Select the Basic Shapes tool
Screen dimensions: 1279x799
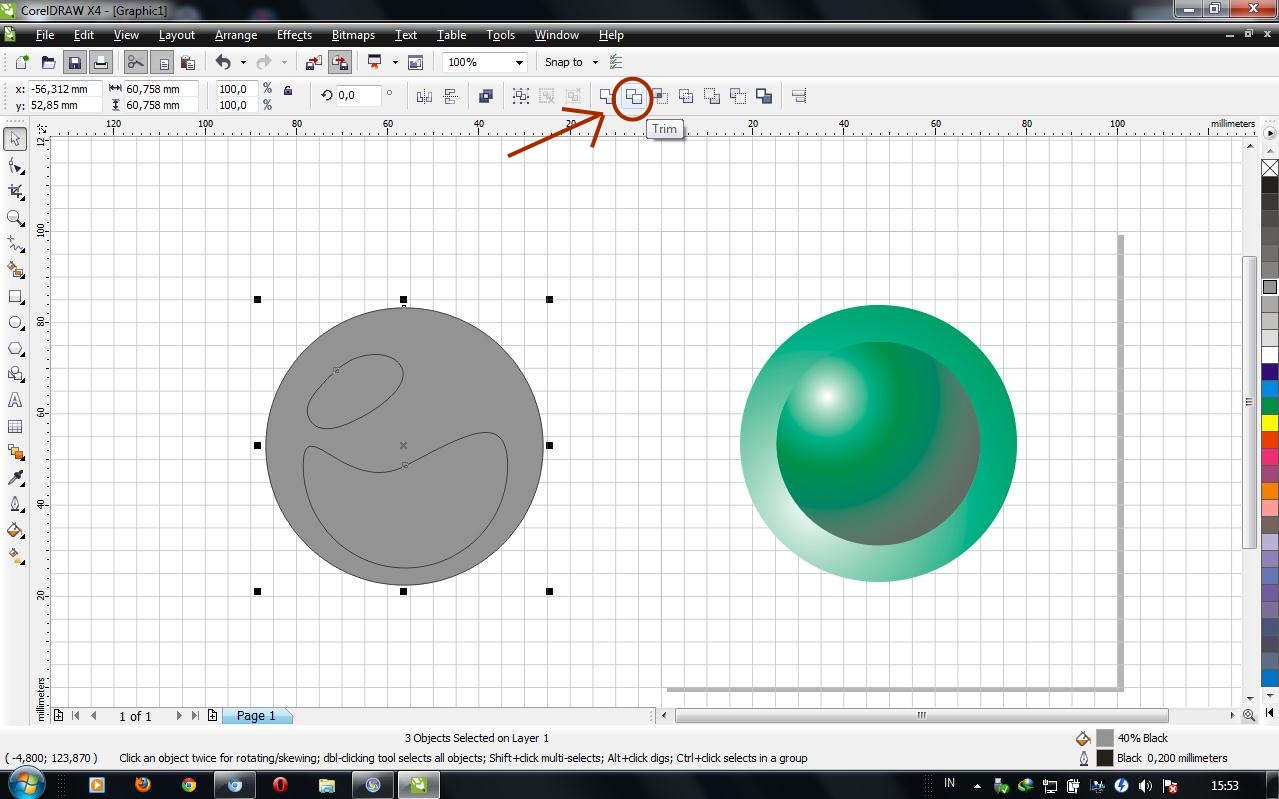15,374
